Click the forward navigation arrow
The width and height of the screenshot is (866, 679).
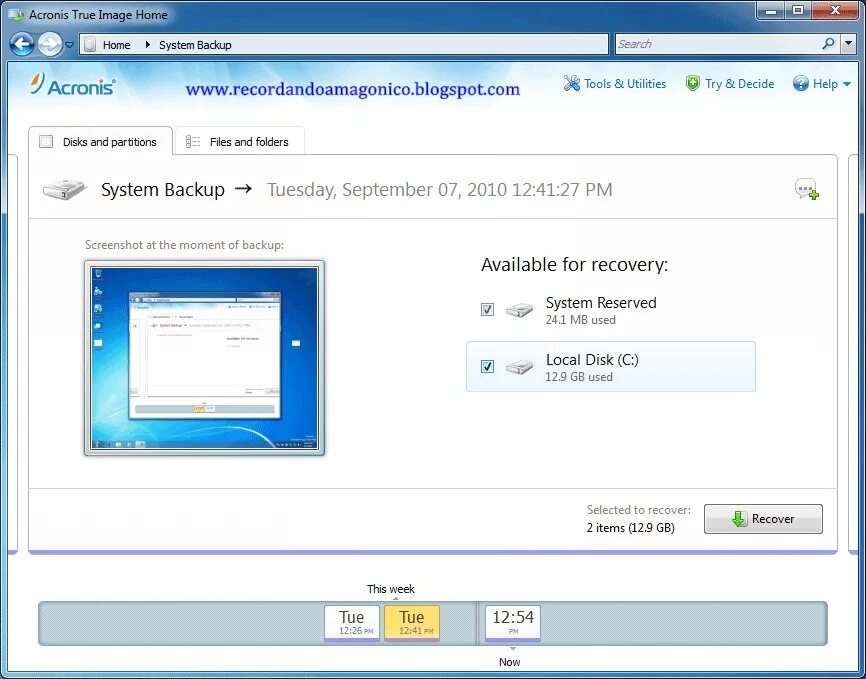(x=50, y=44)
